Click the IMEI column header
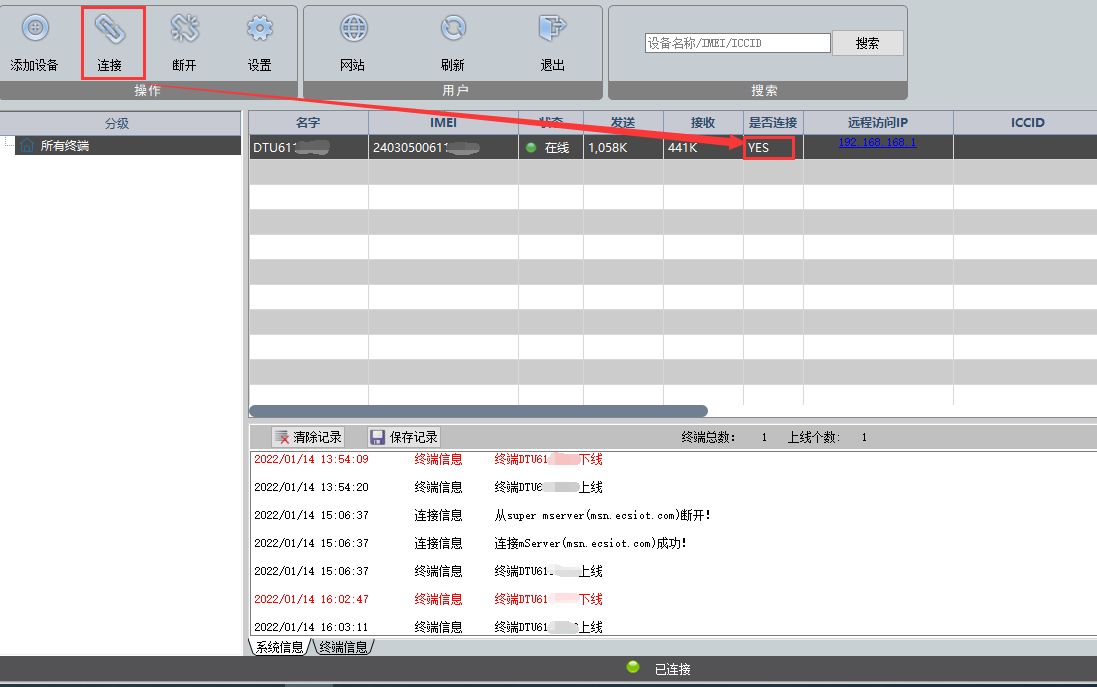Screen dimensions: 1097x687 (x=444, y=122)
